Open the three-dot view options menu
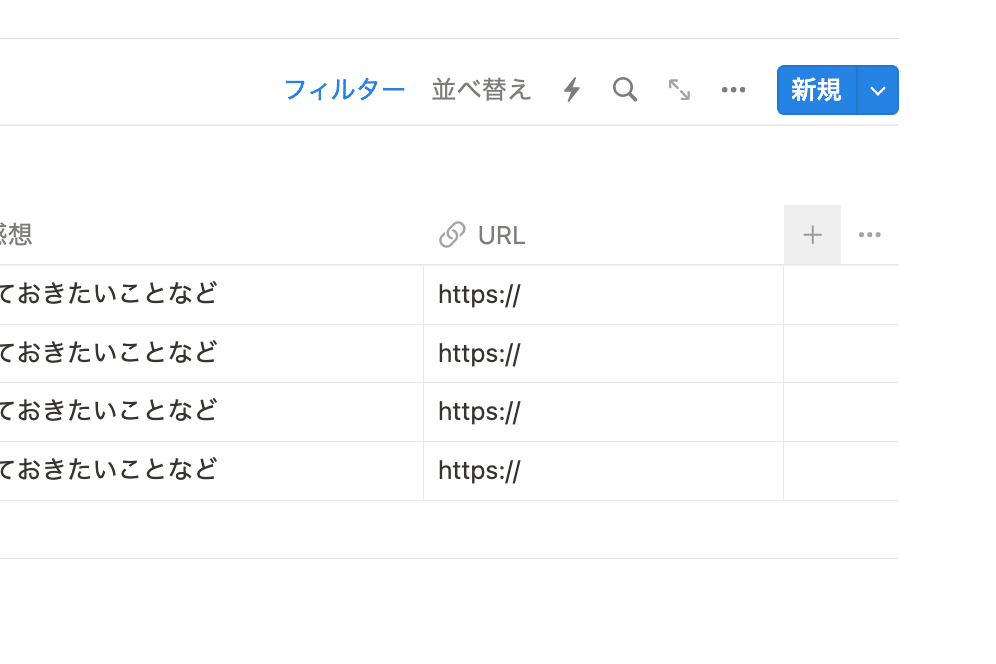Image resolution: width=996 pixels, height=664 pixels. coord(733,90)
